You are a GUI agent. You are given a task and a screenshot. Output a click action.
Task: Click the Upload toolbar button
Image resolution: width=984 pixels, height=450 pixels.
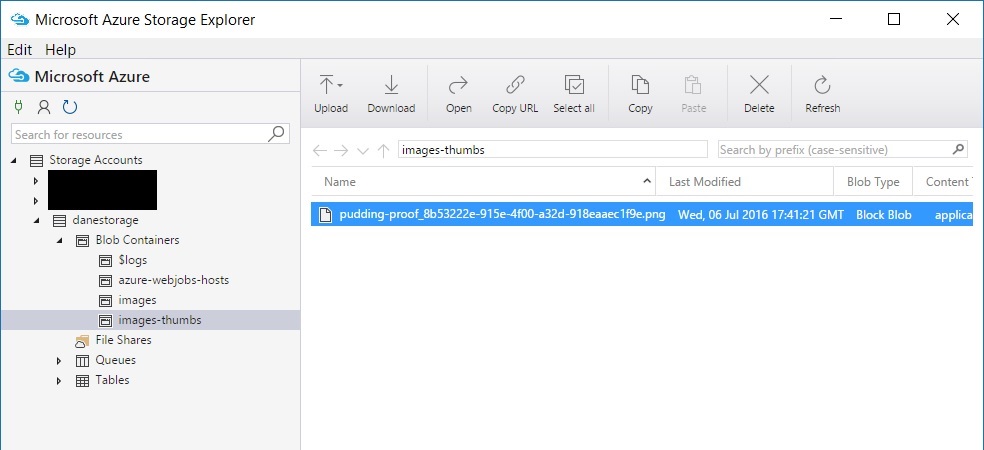point(331,94)
